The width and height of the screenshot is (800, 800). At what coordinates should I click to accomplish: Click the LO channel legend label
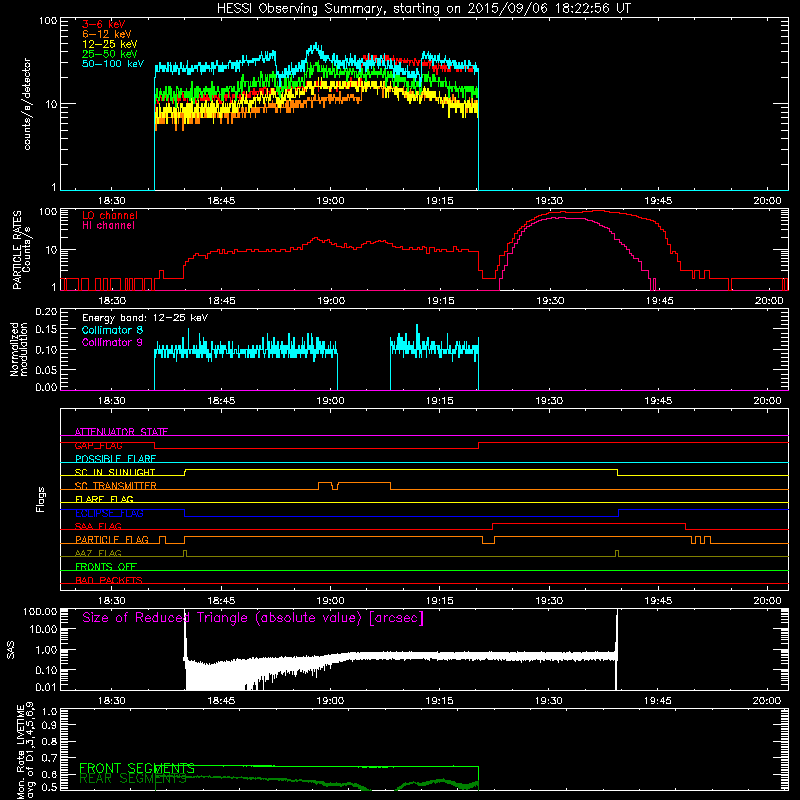(x=110, y=215)
